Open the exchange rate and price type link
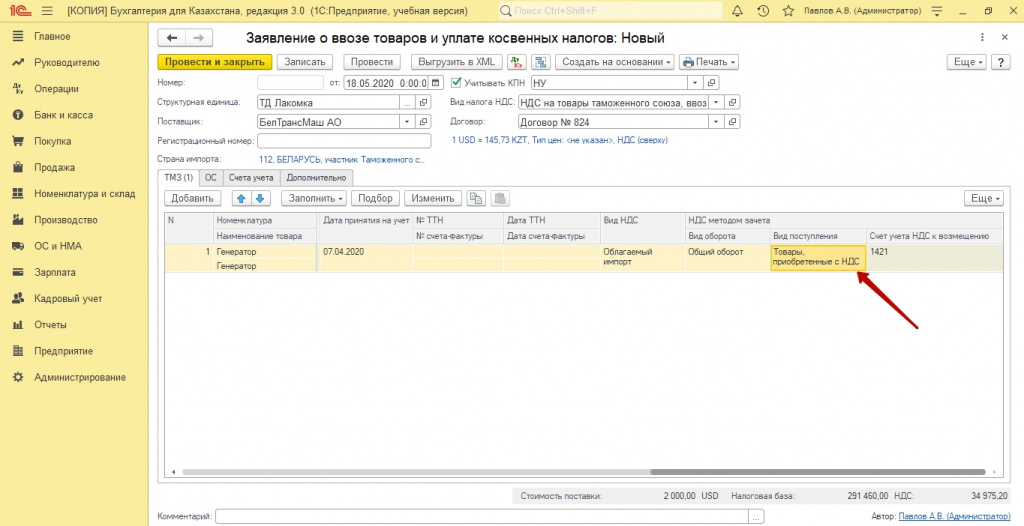This screenshot has height=526, width=1024. coord(559,140)
